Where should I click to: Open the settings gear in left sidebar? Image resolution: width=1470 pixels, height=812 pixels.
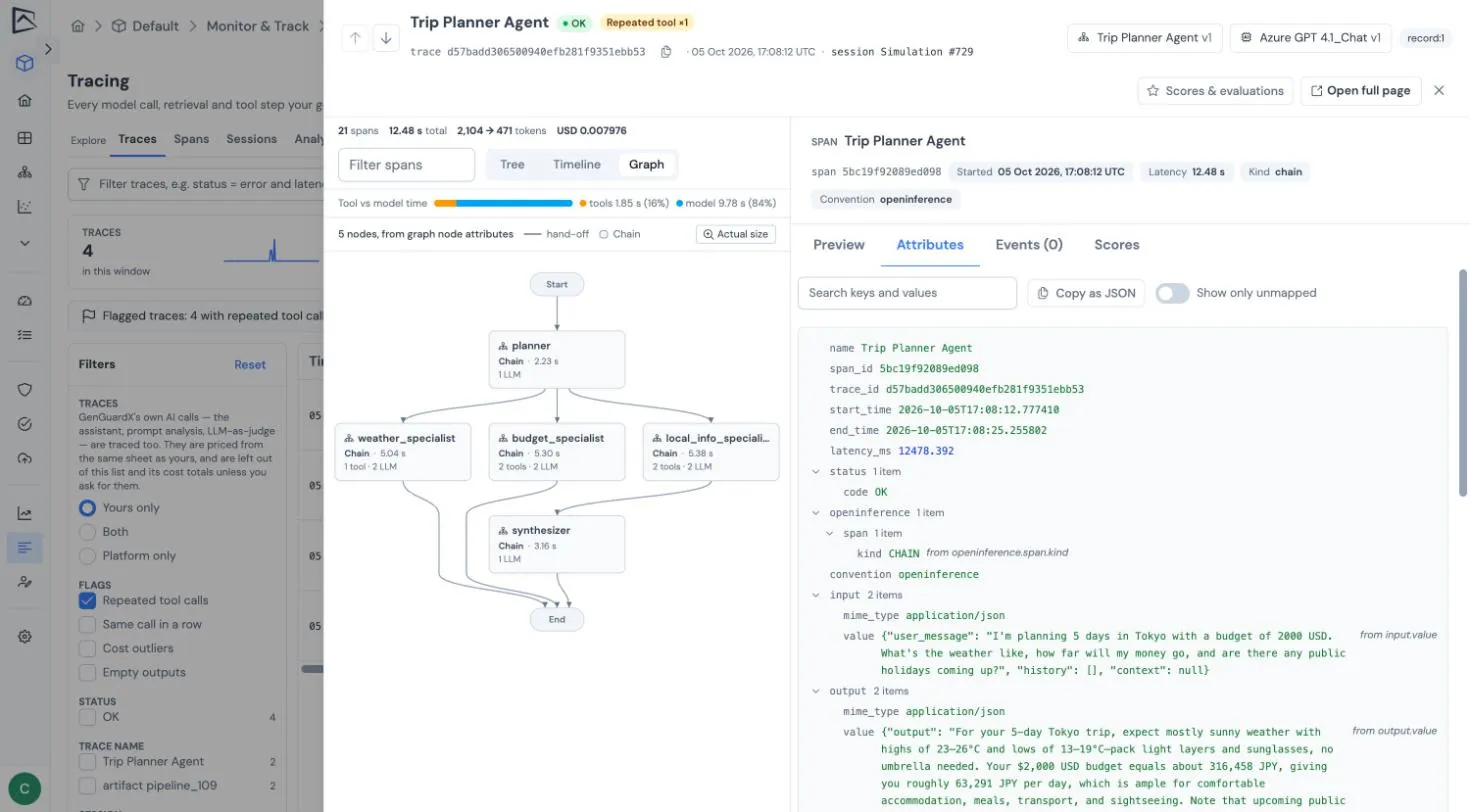pos(25,636)
